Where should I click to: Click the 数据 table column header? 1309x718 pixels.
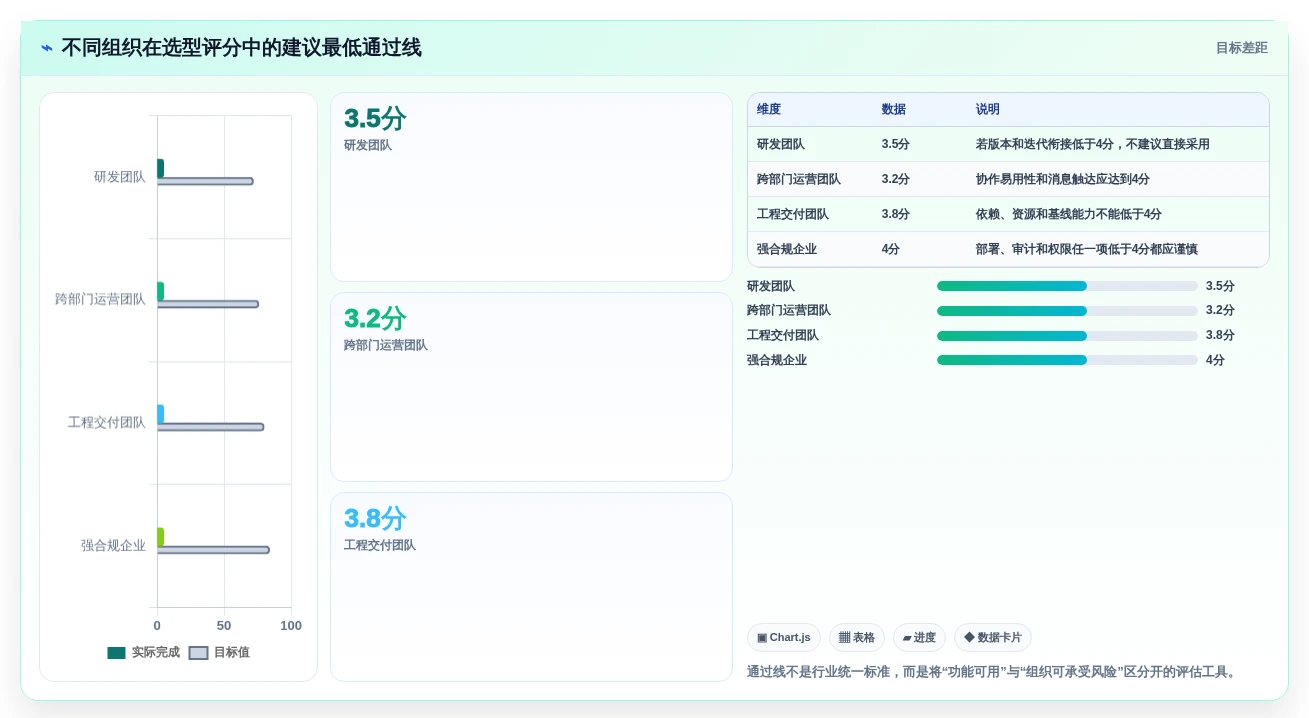pyautogui.click(x=893, y=109)
